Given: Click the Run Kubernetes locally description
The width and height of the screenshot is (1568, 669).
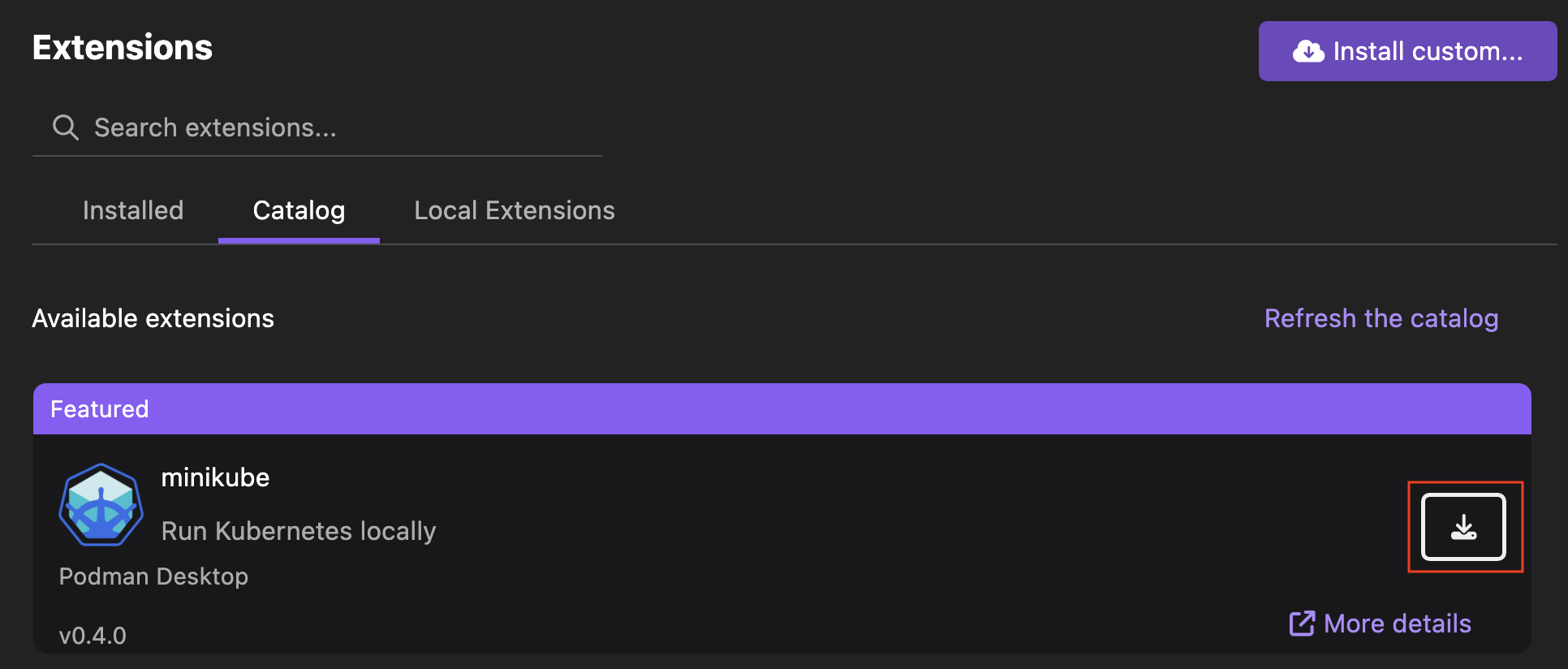Looking at the screenshot, I should coord(298,531).
